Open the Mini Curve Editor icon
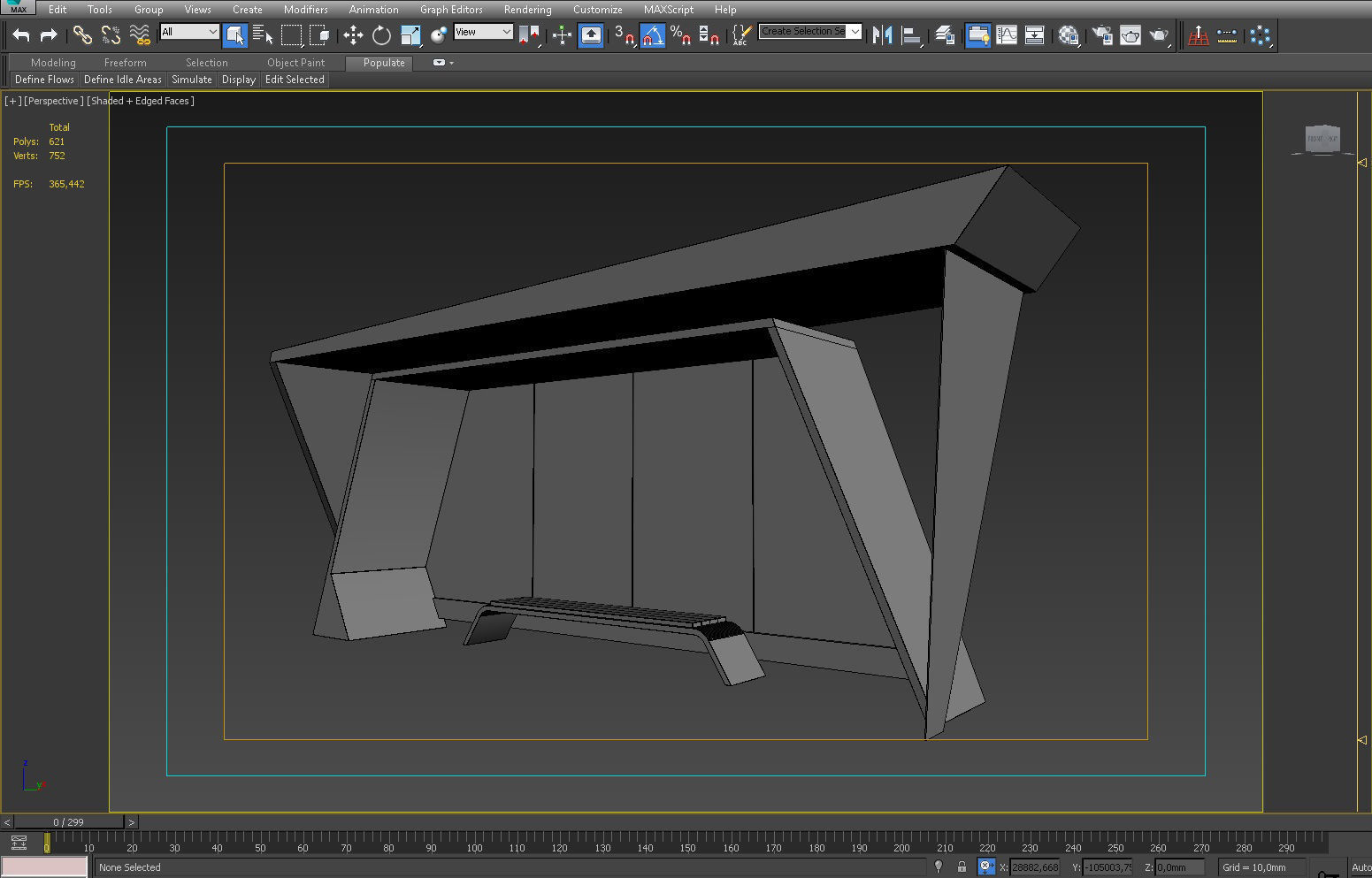Viewport: 1372px width, 878px height. pos(19,843)
